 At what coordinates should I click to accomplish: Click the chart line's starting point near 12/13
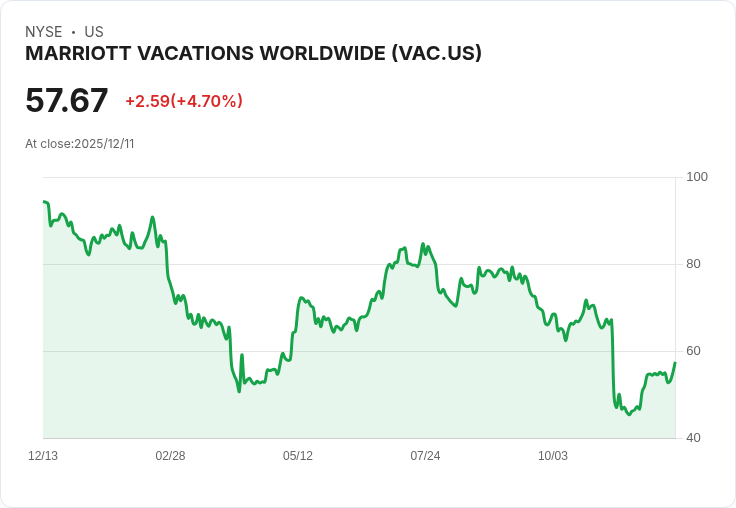pos(44,201)
